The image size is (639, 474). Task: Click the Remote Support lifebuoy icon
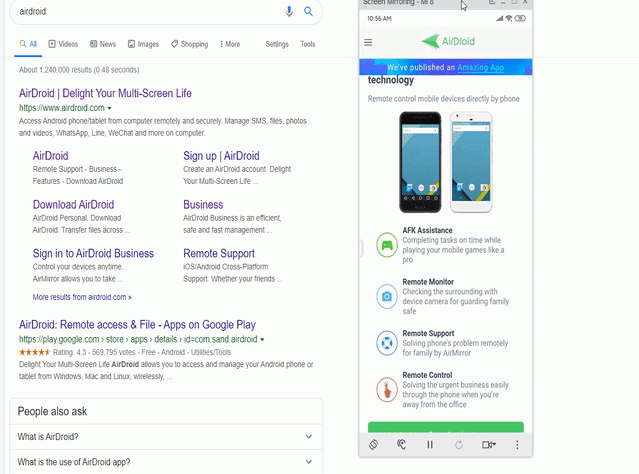(387, 343)
